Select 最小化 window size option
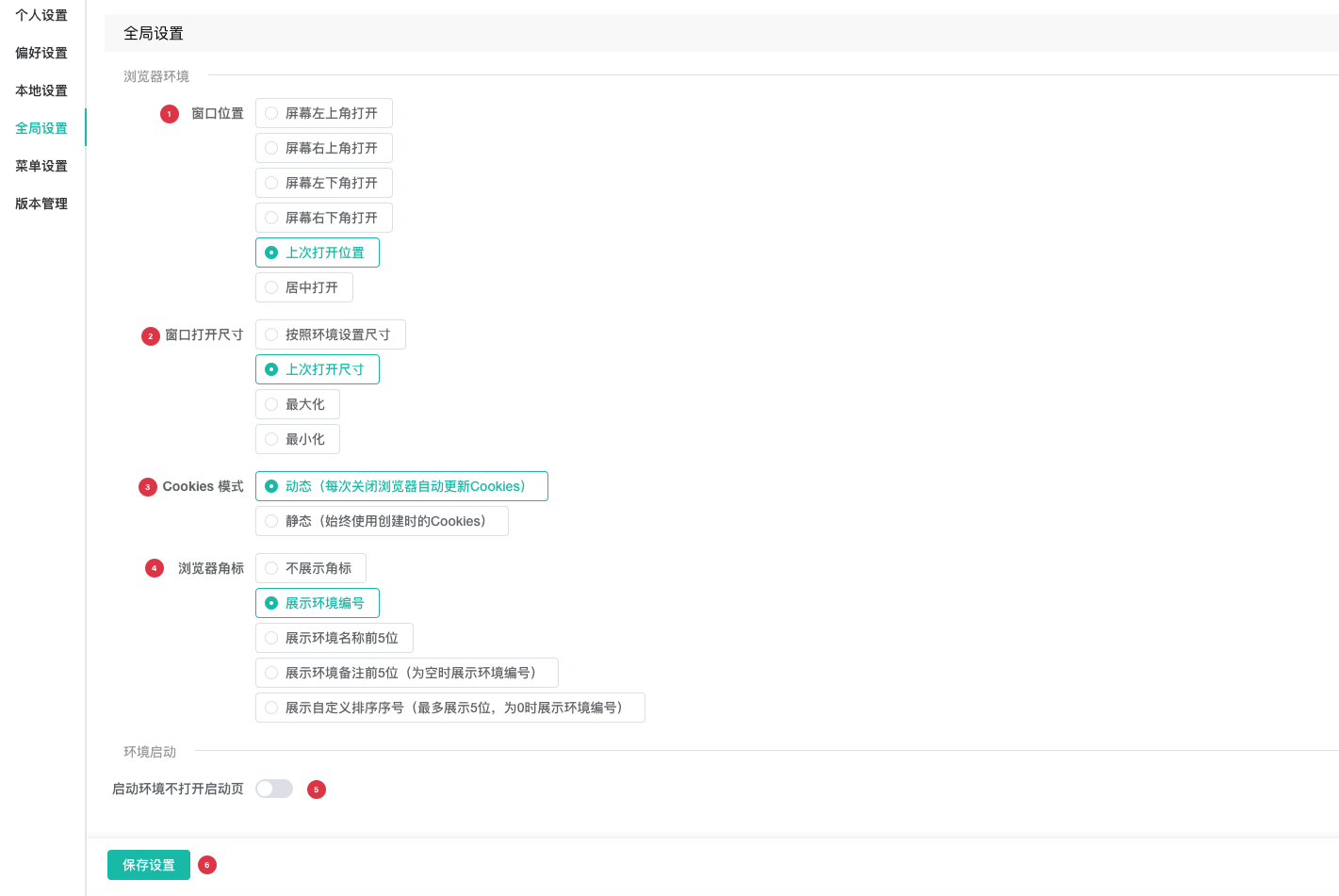 point(297,439)
